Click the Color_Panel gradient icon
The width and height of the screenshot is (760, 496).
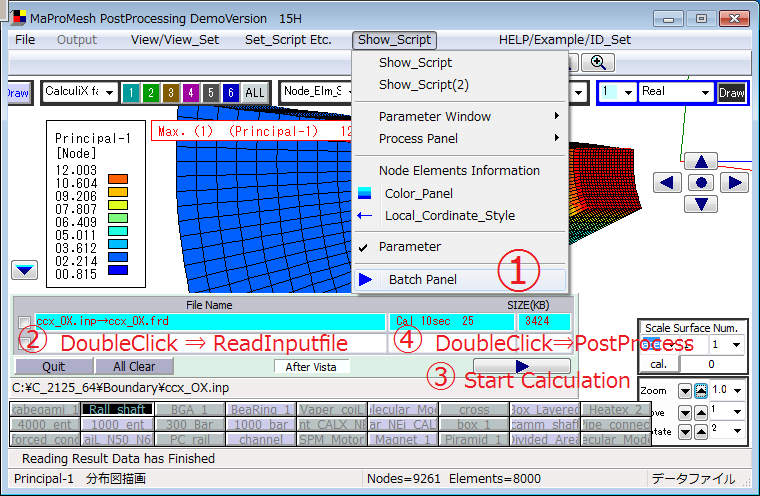pos(364,193)
